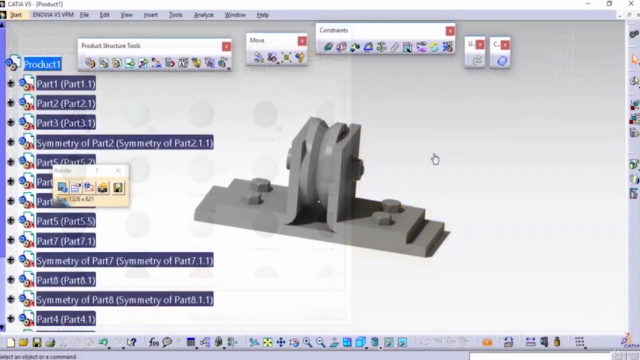The width and height of the screenshot is (640, 360).
Task: Close the Move toolbar
Action: [302, 41]
